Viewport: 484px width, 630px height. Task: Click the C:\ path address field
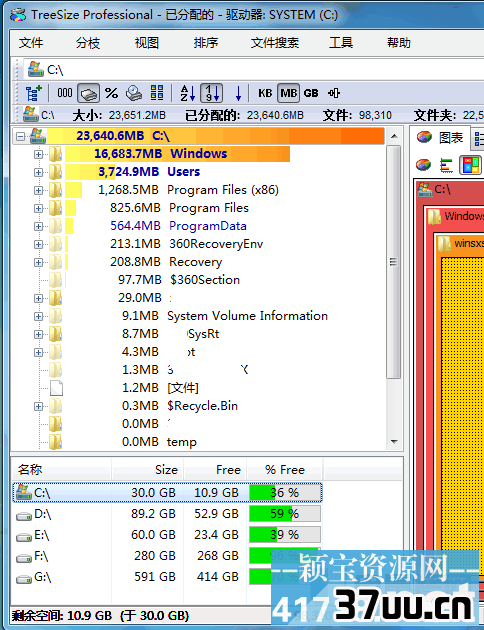coord(253,70)
